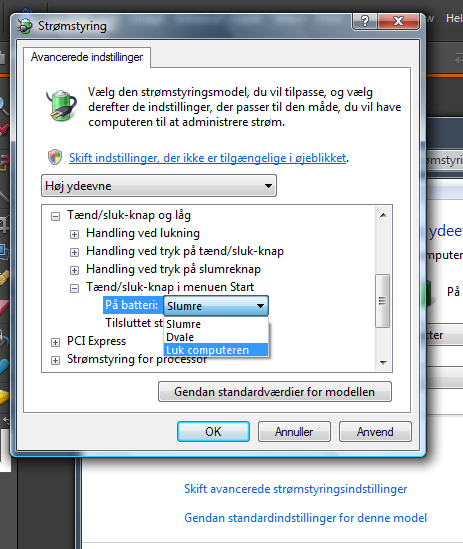Click Gendan standardværdier for modellen button
The height and width of the screenshot is (549, 463).
[x=275, y=392]
